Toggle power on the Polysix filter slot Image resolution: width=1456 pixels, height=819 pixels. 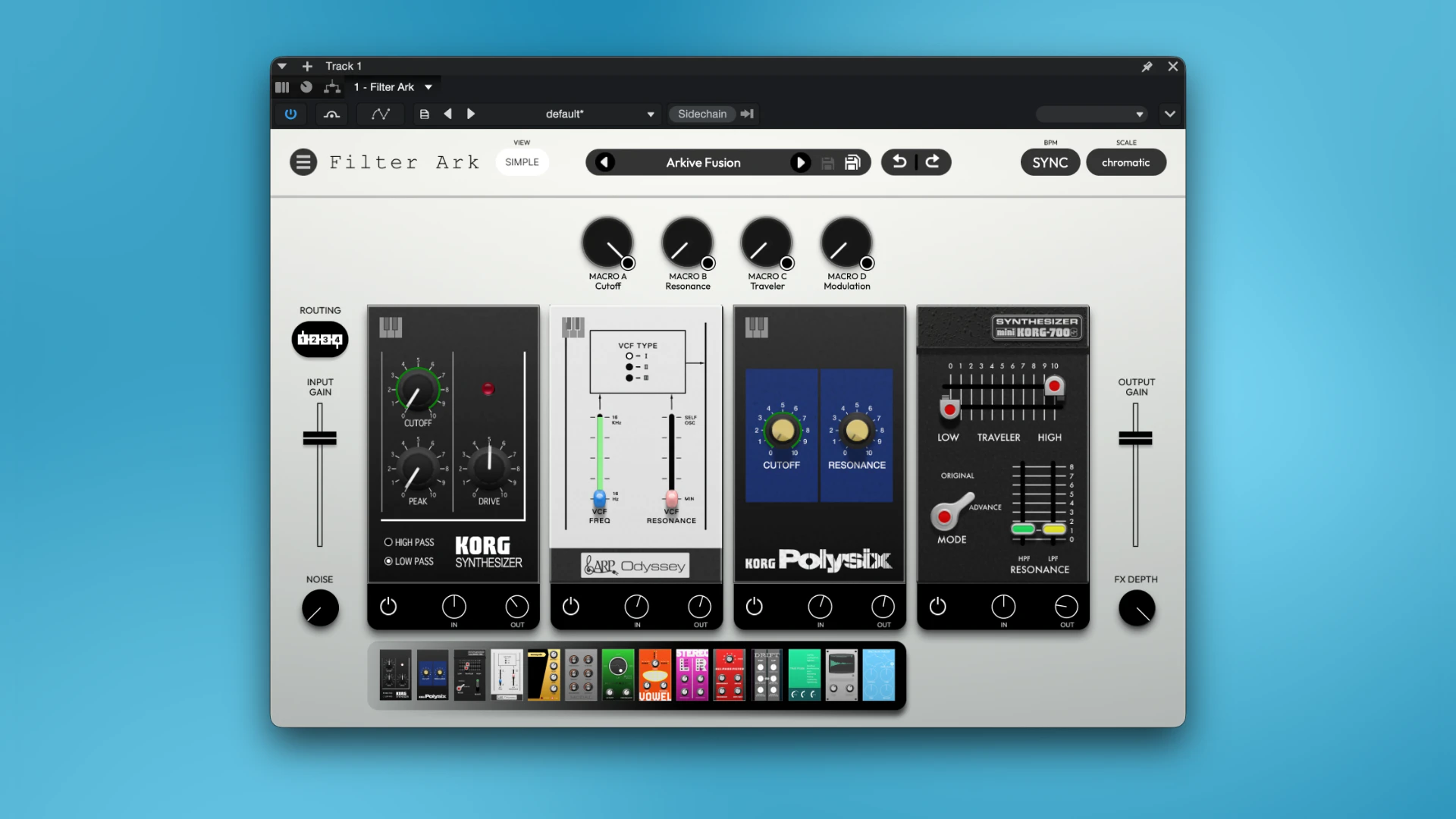(755, 606)
